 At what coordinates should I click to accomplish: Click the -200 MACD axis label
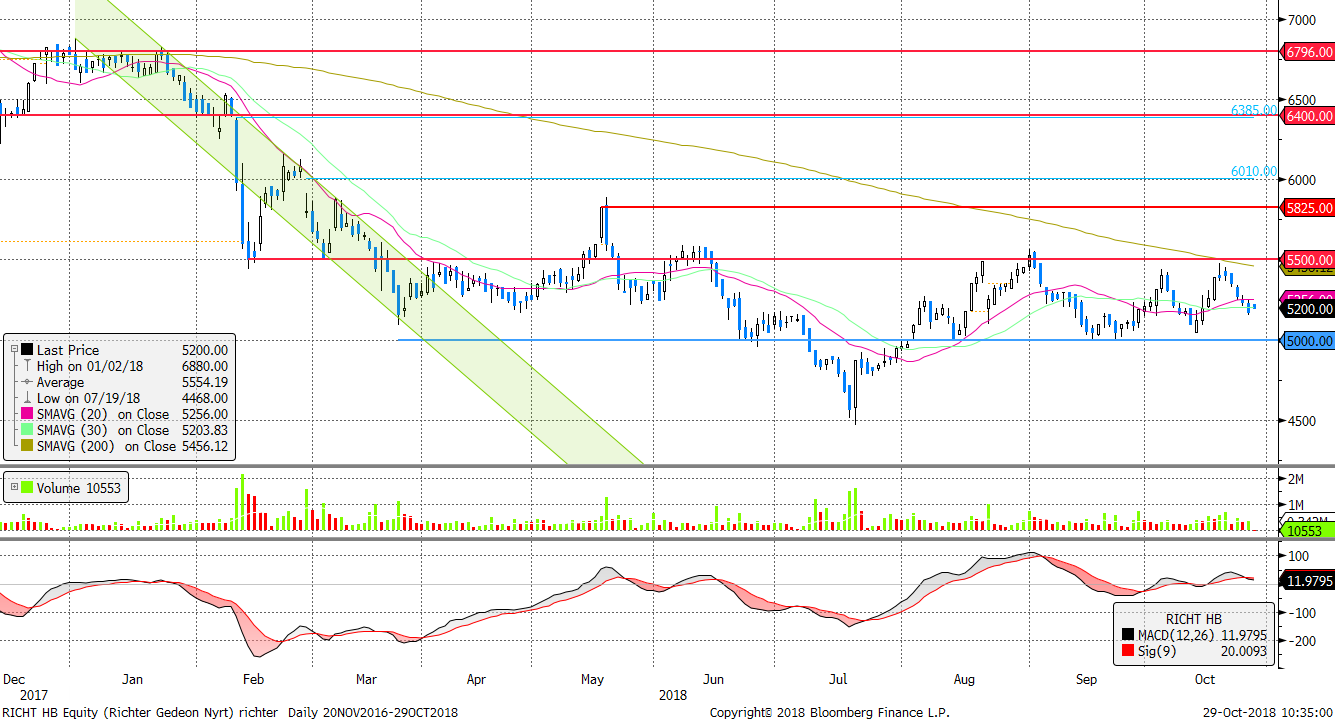1301,640
